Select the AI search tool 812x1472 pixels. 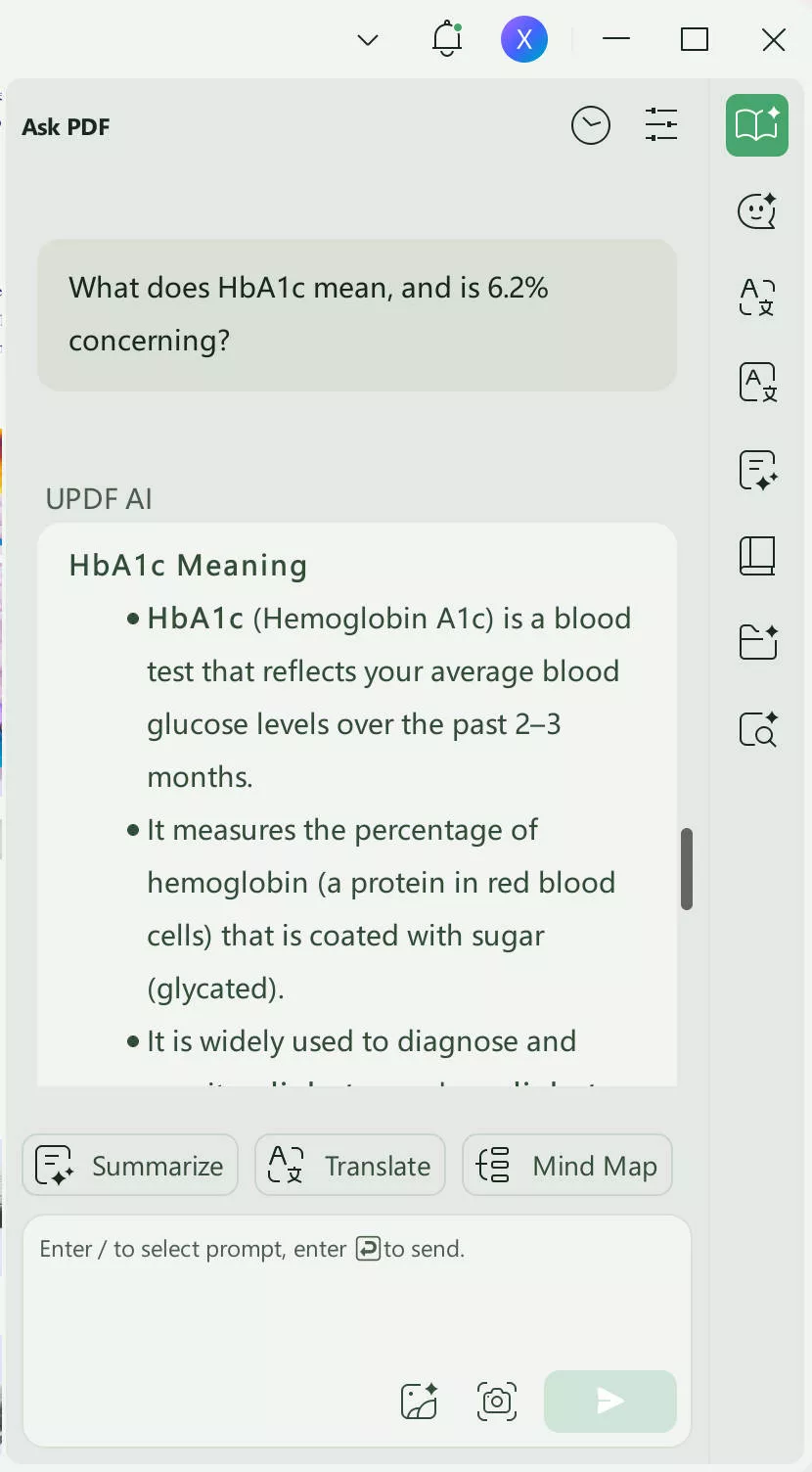click(x=756, y=728)
